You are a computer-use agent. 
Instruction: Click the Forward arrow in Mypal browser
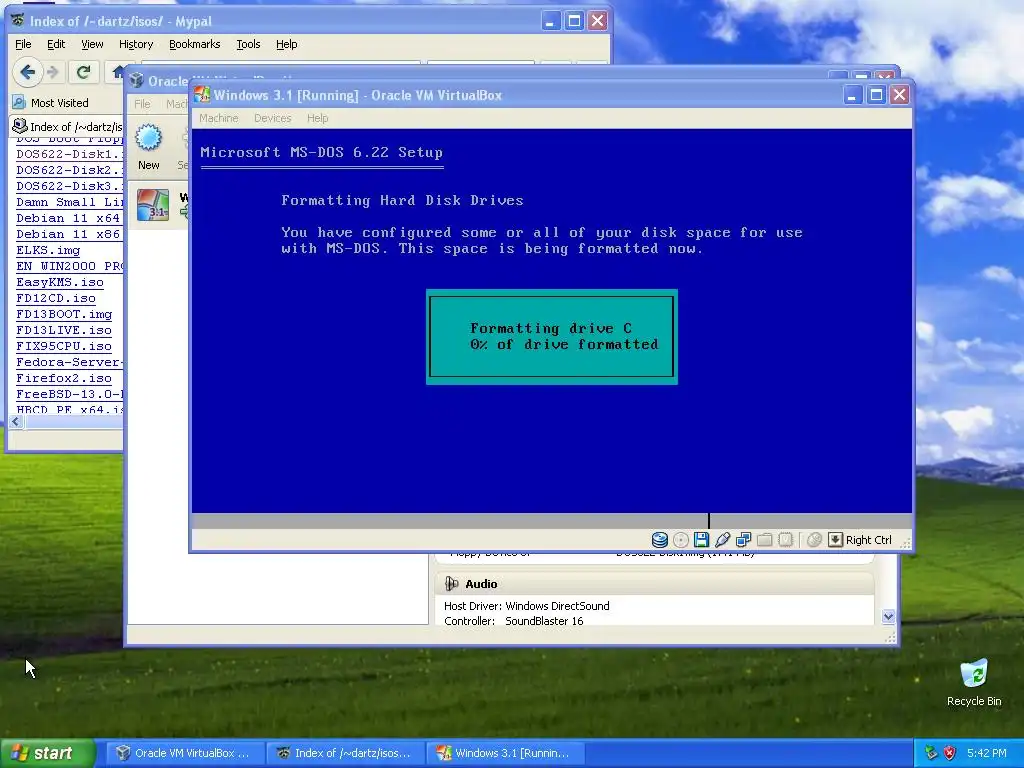pos(53,72)
